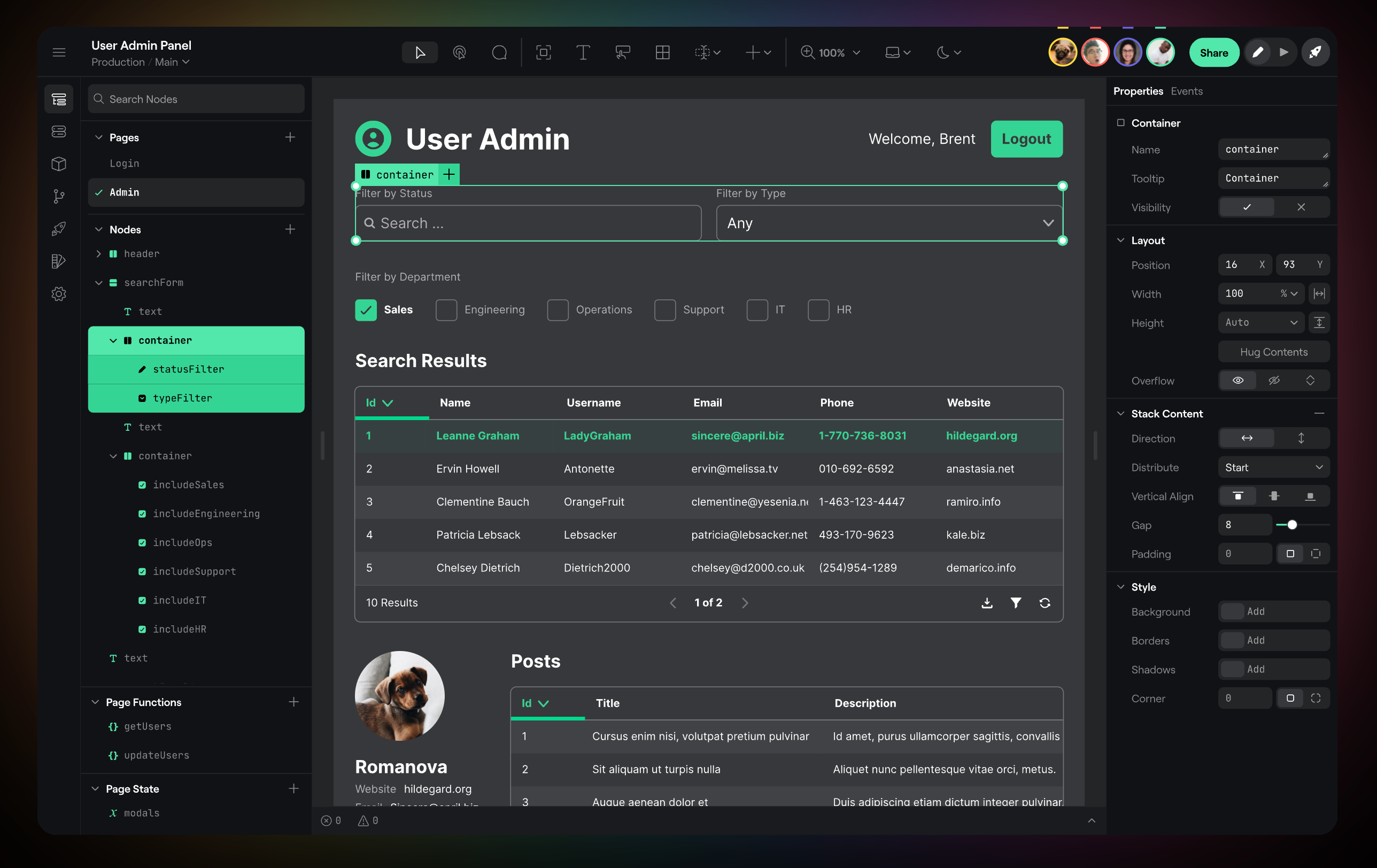The image size is (1377, 868).
Task: Select the statusFilter node
Action: [196, 369]
